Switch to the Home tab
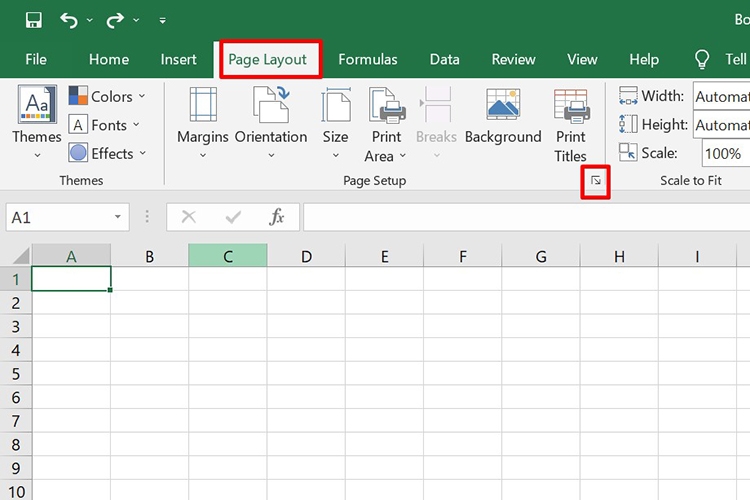750x500 pixels. pyautogui.click(x=109, y=59)
